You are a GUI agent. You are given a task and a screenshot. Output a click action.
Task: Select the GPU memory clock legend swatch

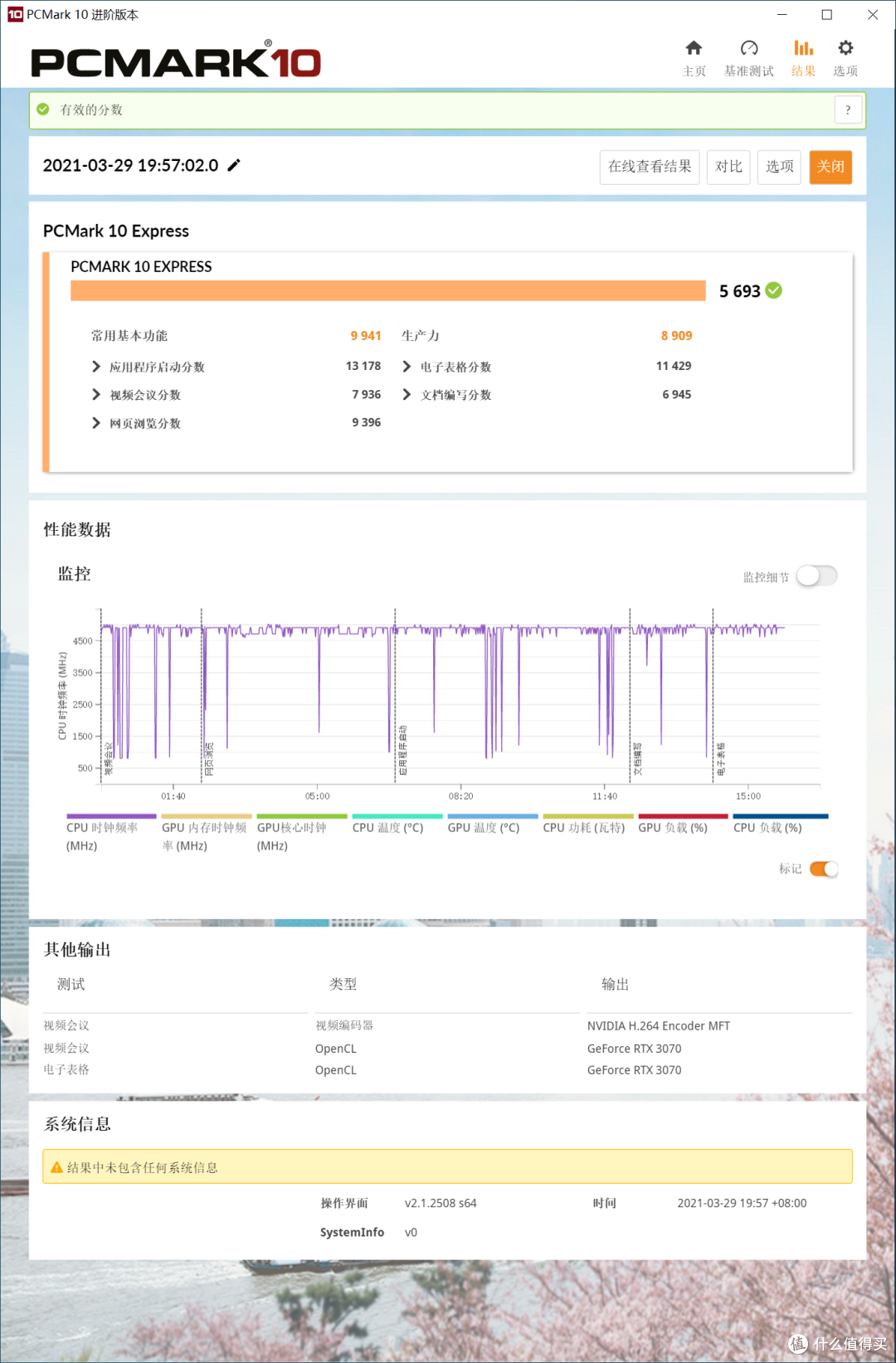[x=207, y=816]
